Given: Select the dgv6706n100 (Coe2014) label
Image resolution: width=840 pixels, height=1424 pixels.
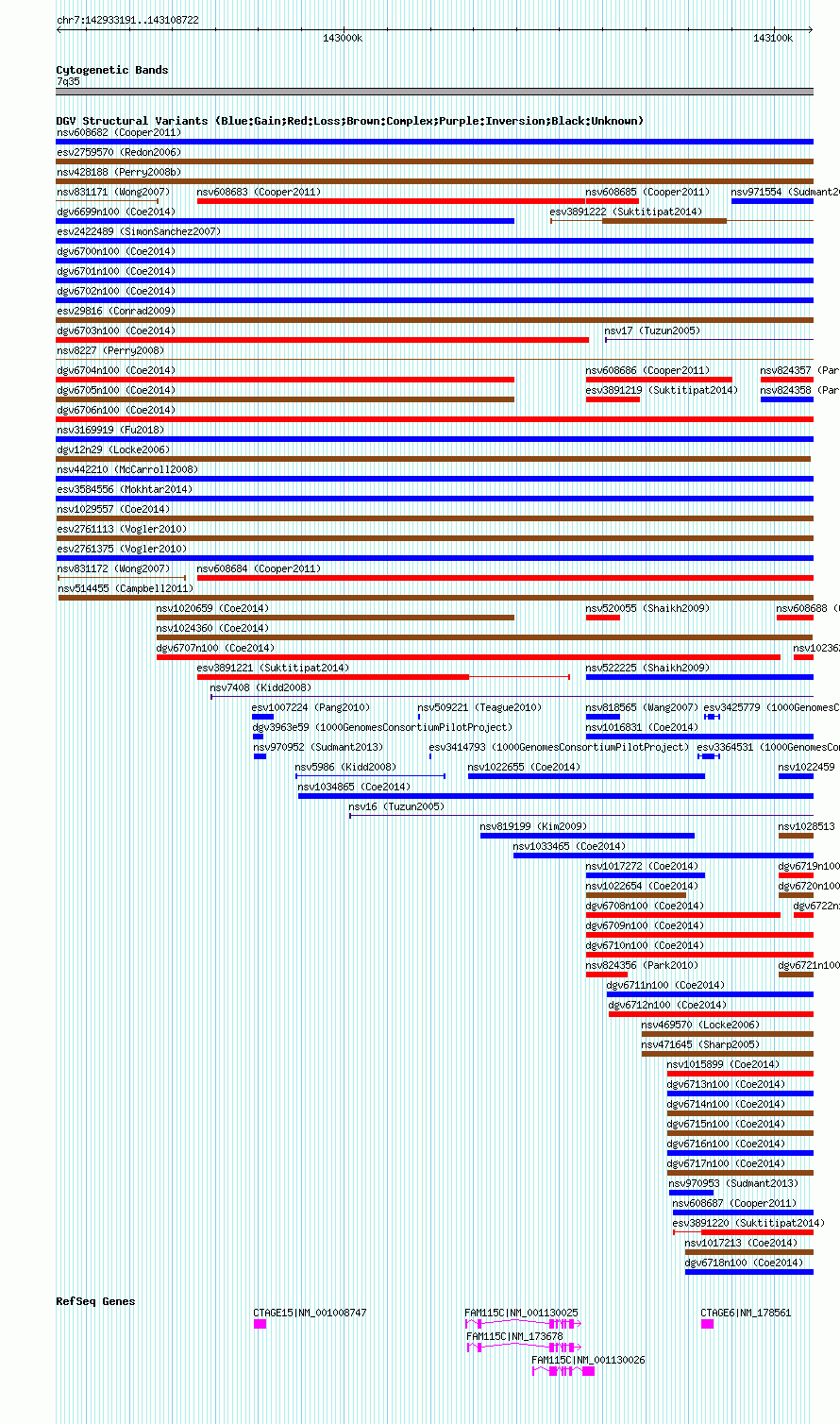Looking at the screenshot, I should (x=116, y=410).
